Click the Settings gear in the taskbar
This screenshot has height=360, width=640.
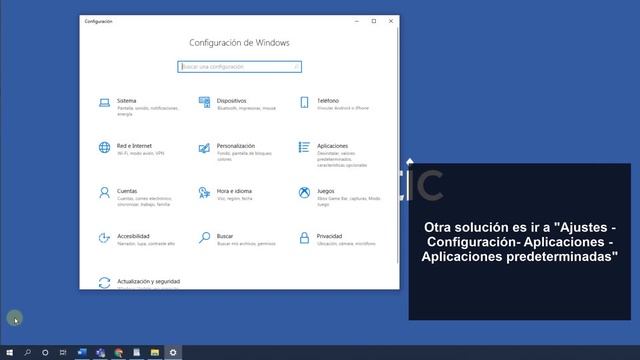click(x=173, y=352)
